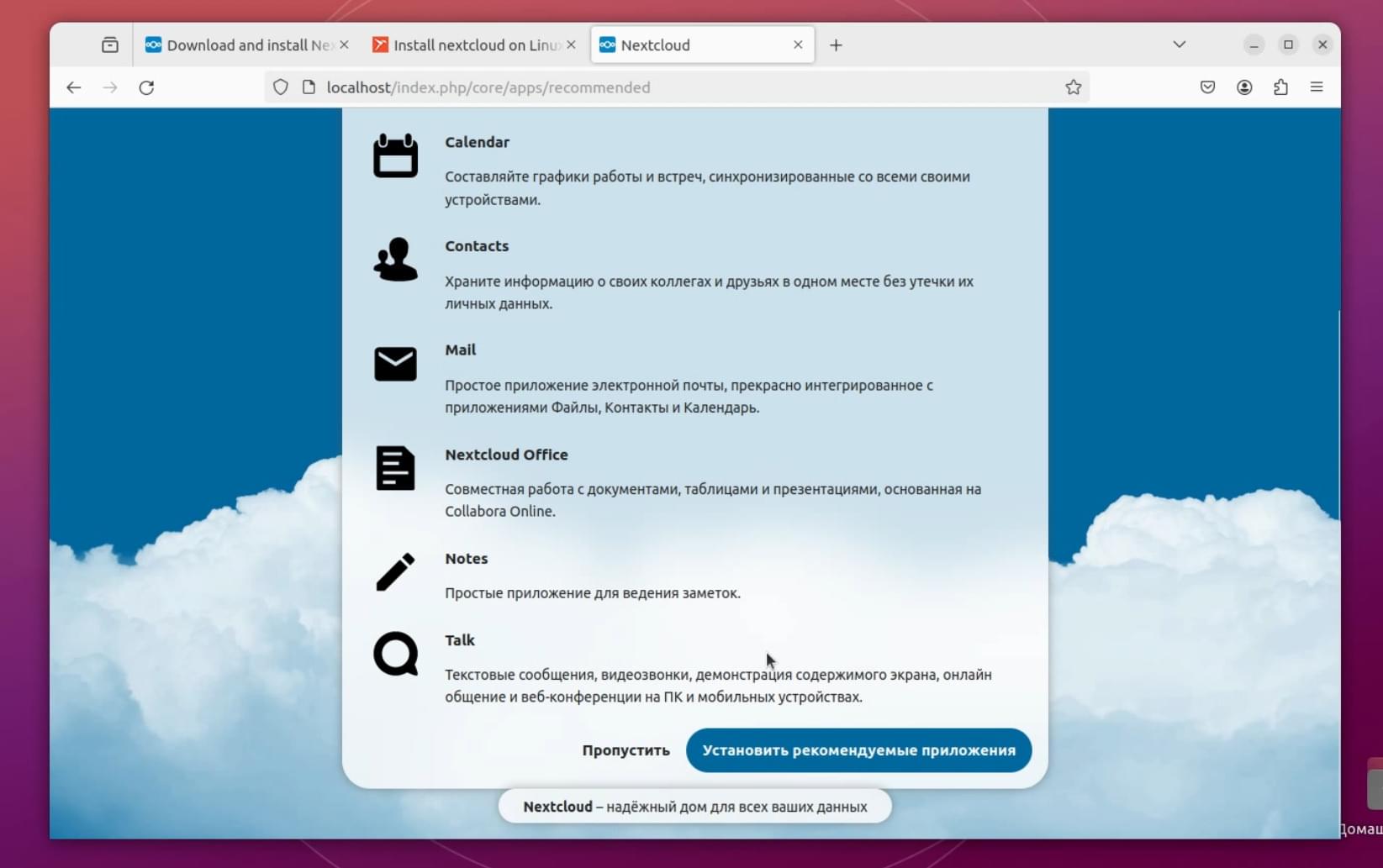Open the Firefox View icon in the tab bar

110,45
